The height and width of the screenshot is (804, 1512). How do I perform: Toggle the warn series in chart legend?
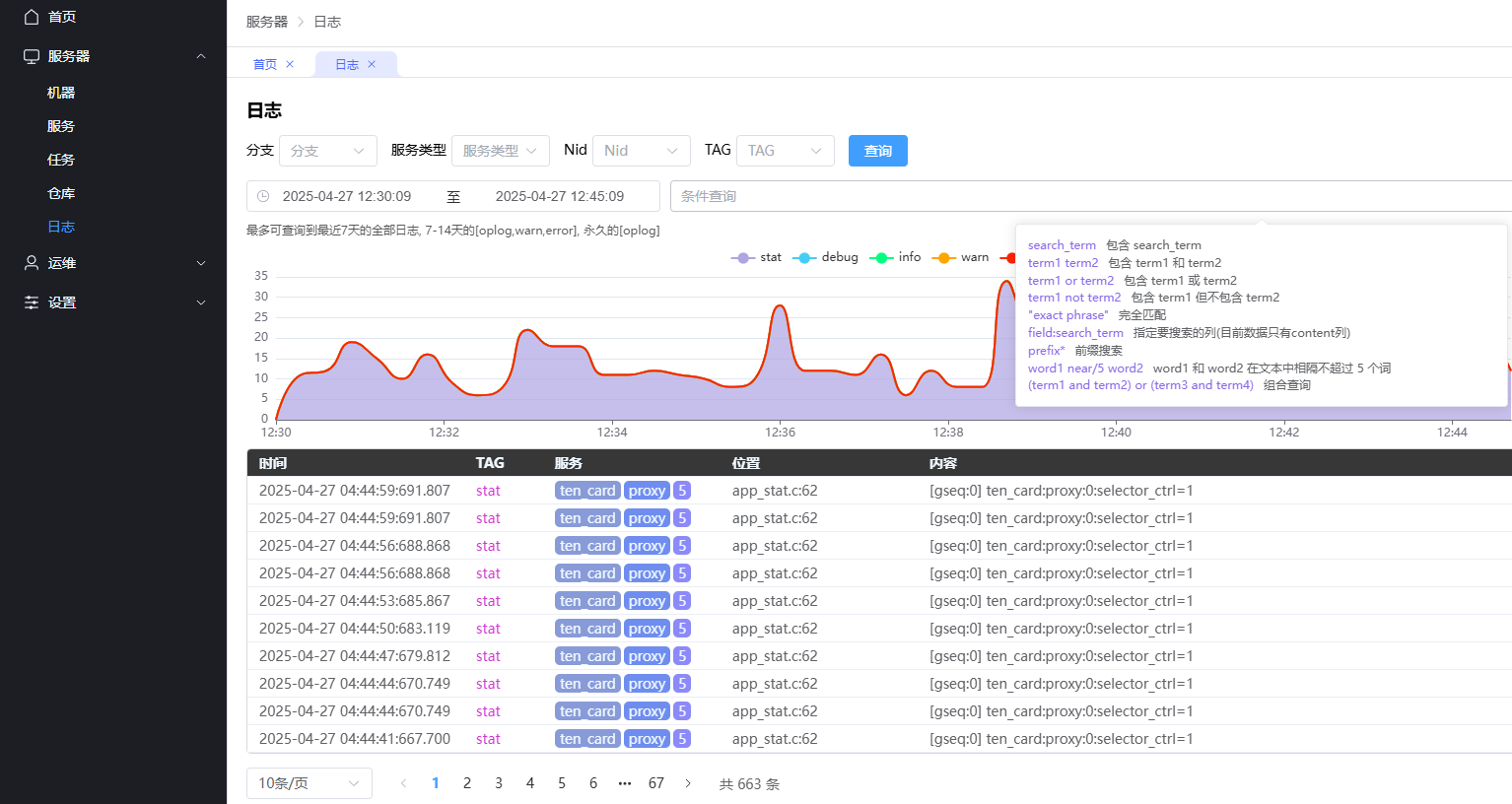960,257
